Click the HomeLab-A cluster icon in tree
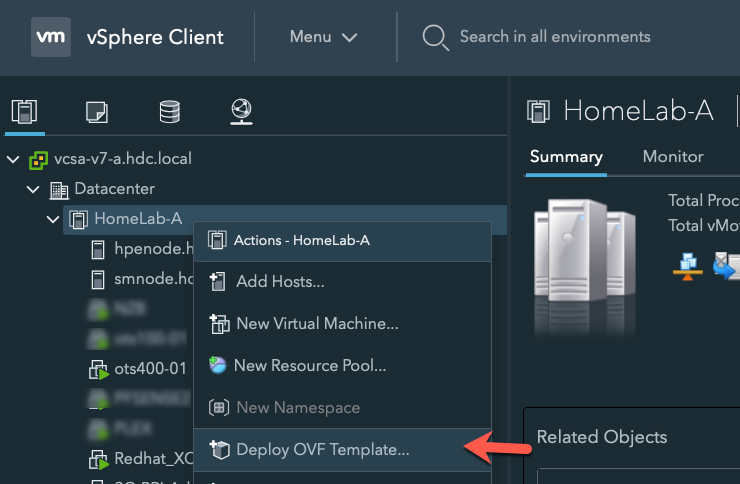 pos(78,220)
